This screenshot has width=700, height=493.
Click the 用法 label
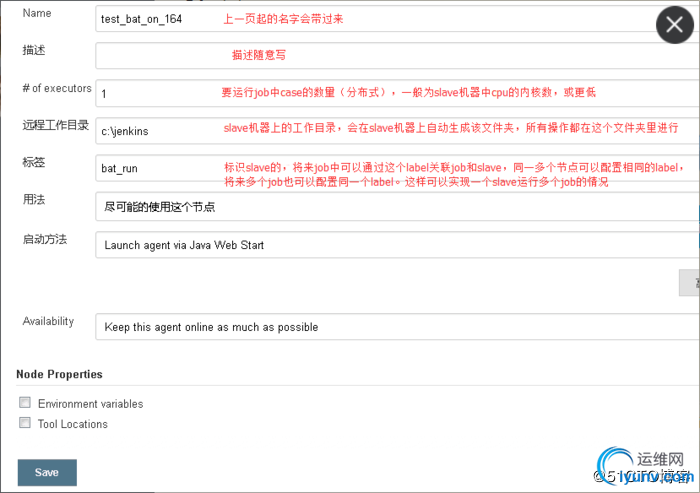34,200
